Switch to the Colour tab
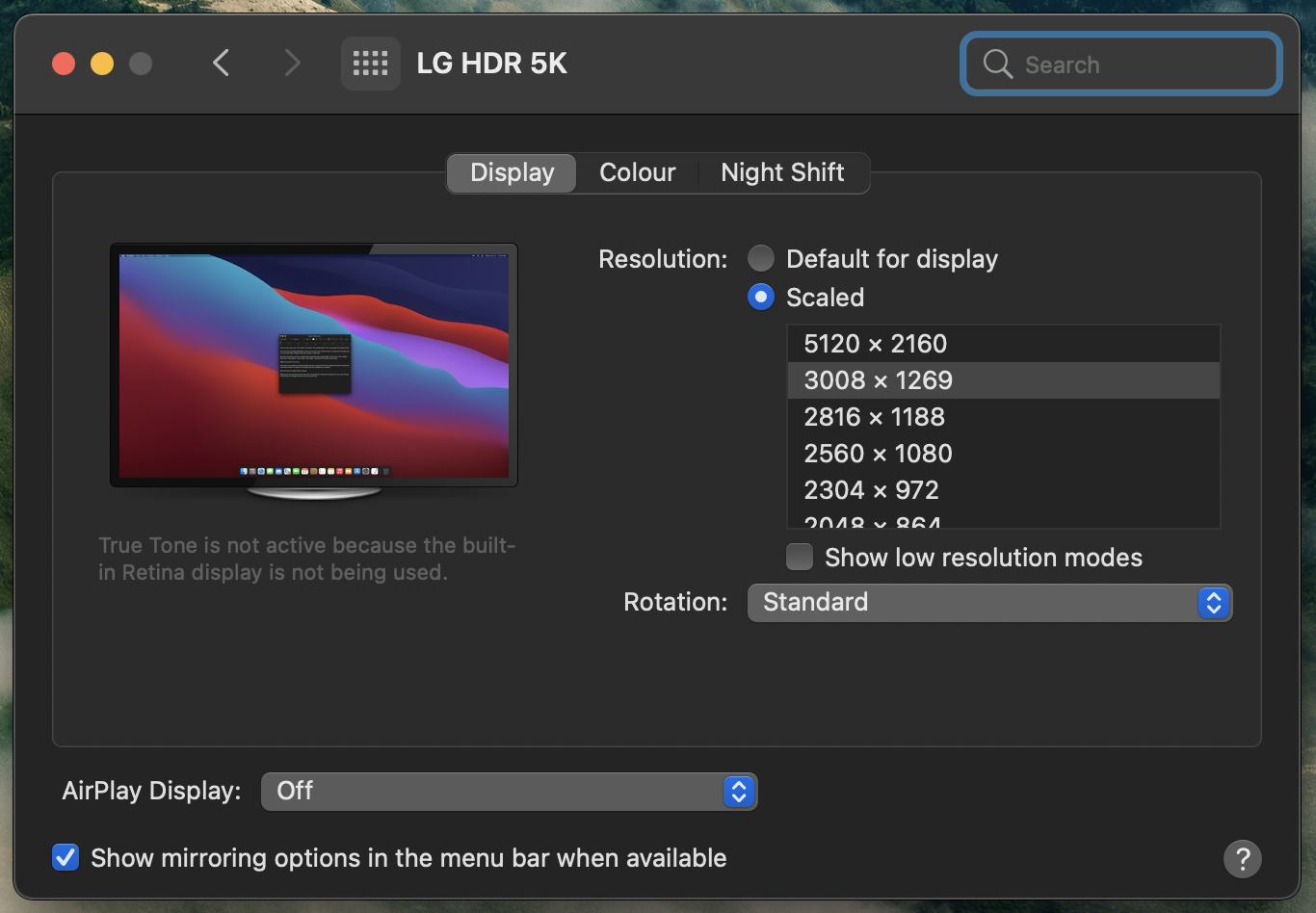The image size is (1316, 913). pos(637,173)
